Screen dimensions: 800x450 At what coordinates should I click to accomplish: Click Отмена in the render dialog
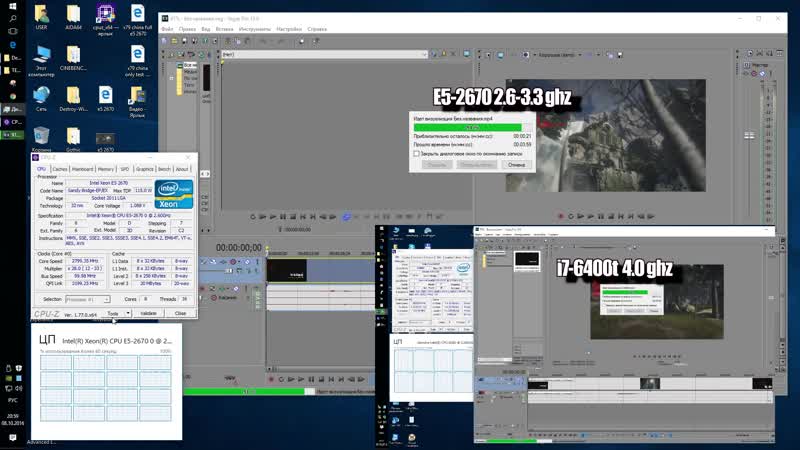[516, 165]
